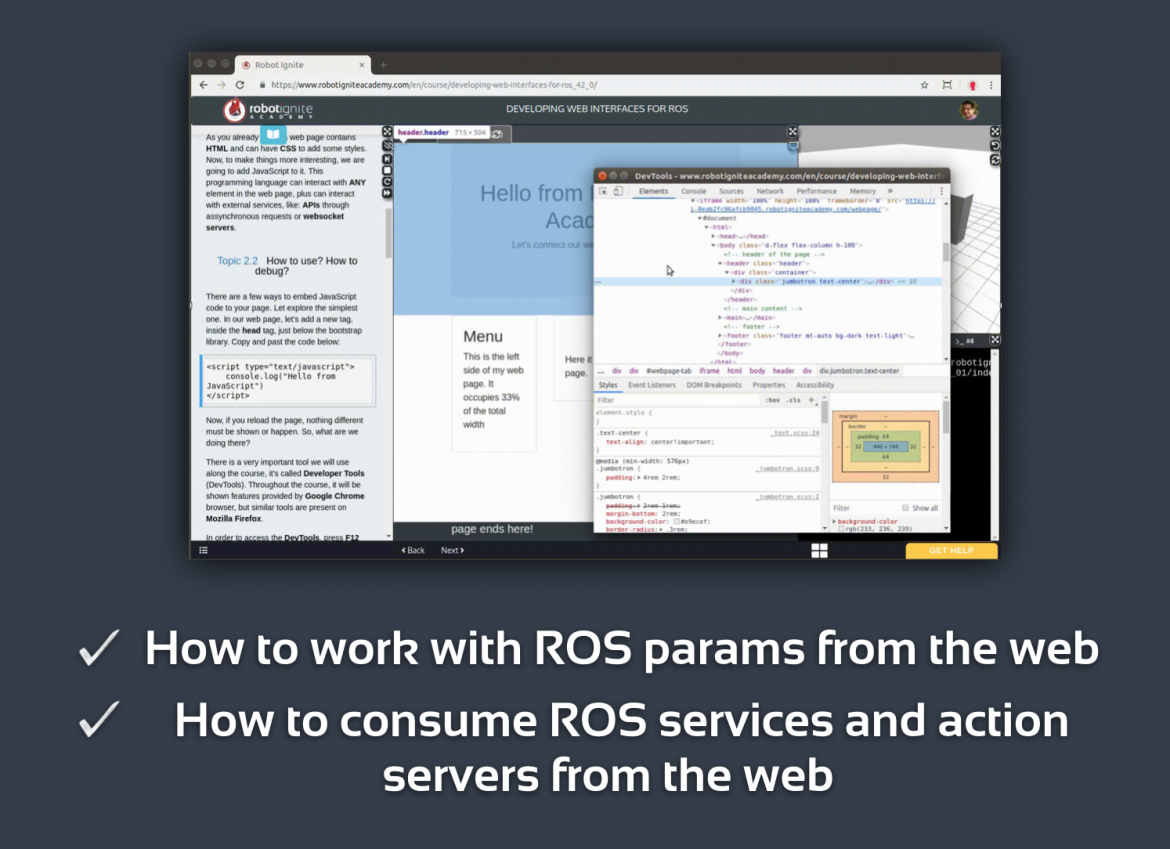
Task: Expand the head element node
Action: pos(713,236)
